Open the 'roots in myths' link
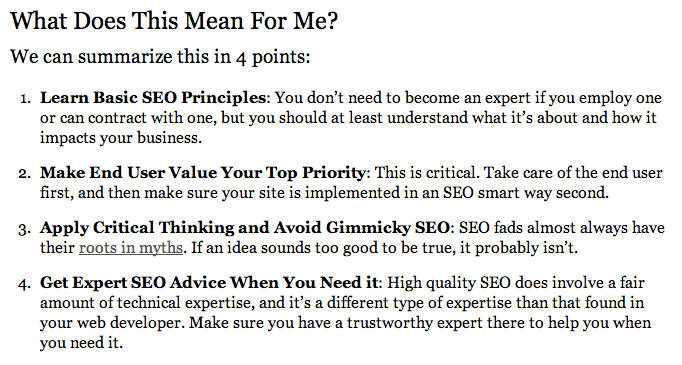The height and width of the screenshot is (365, 682). [x=131, y=248]
